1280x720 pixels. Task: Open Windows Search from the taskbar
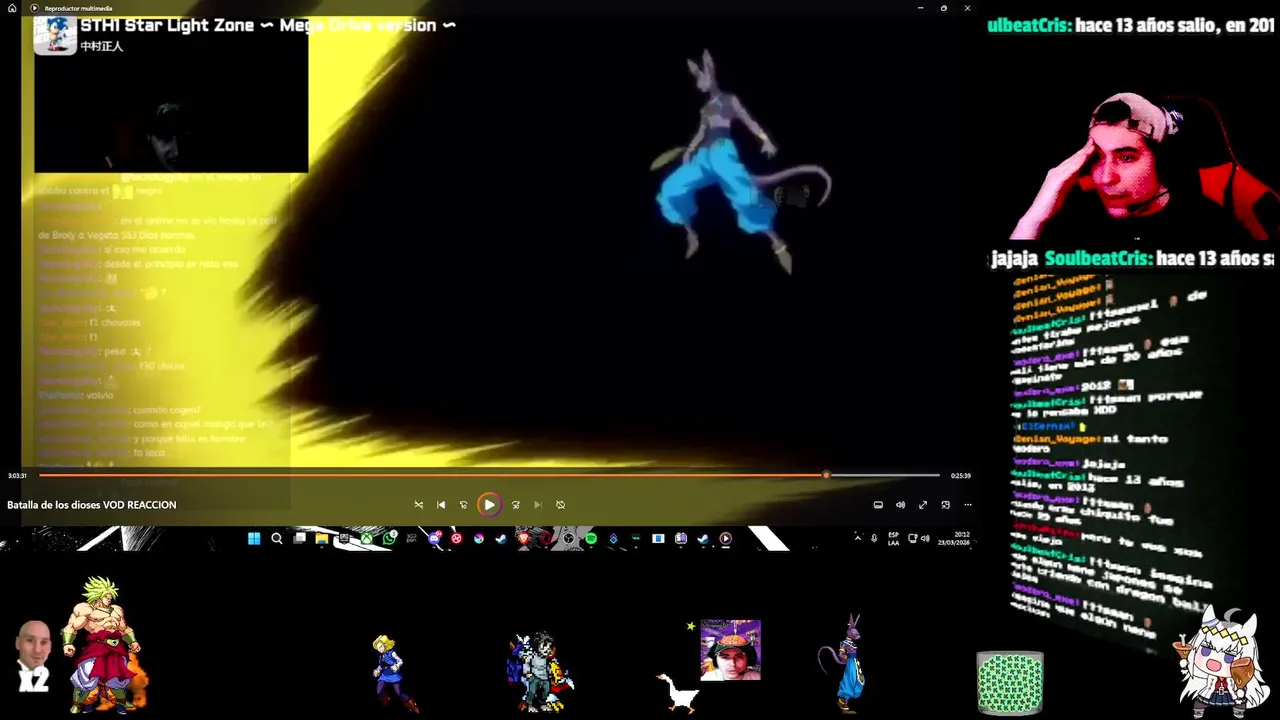click(276, 539)
